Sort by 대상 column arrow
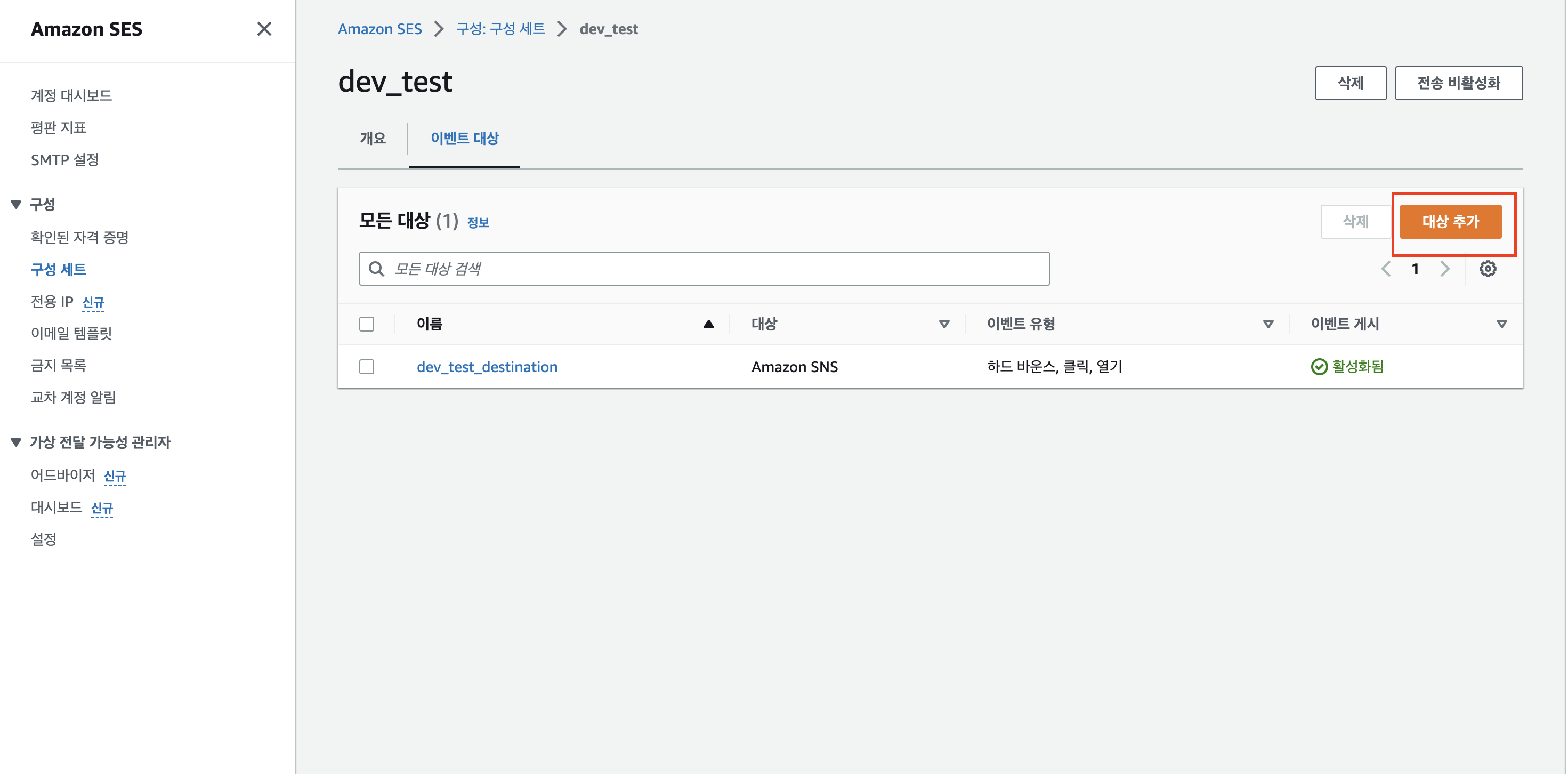This screenshot has width=1568, height=774. (x=943, y=324)
